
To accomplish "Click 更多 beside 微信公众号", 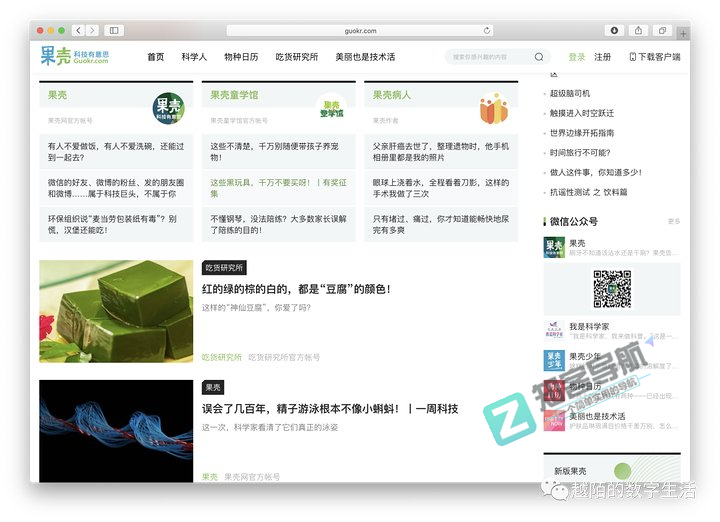I will (x=674, y=221).
